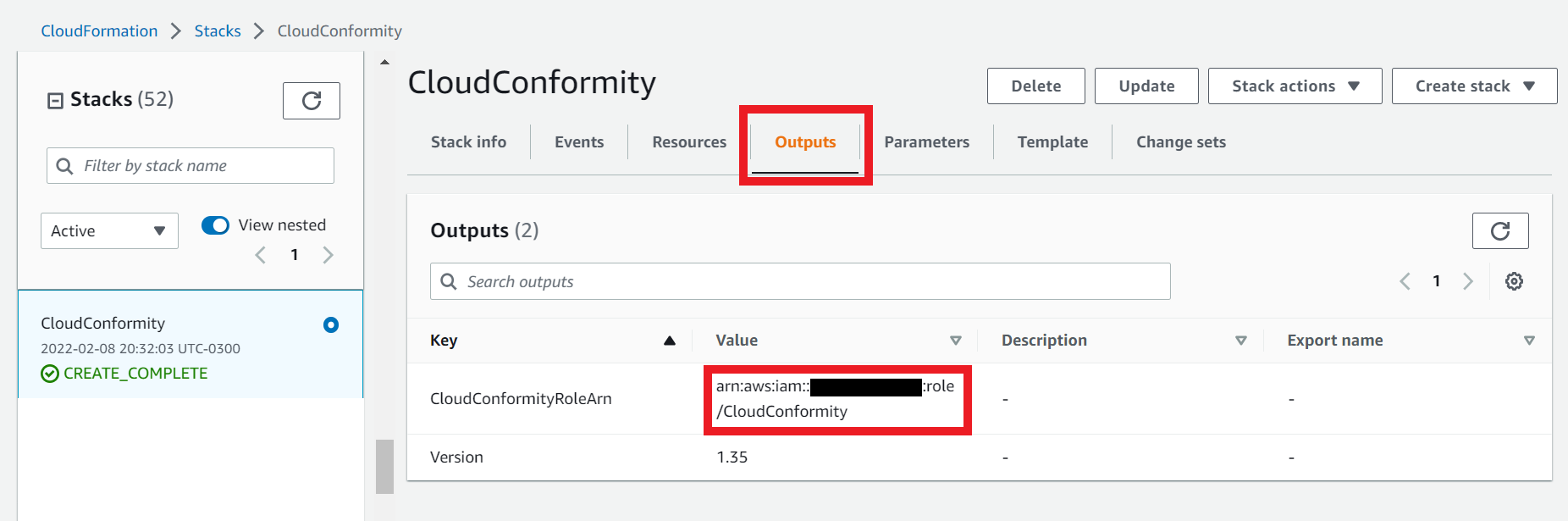Open CloudFormation breadcrumb link
1568x521 pixels.
(x=99, y=31)
